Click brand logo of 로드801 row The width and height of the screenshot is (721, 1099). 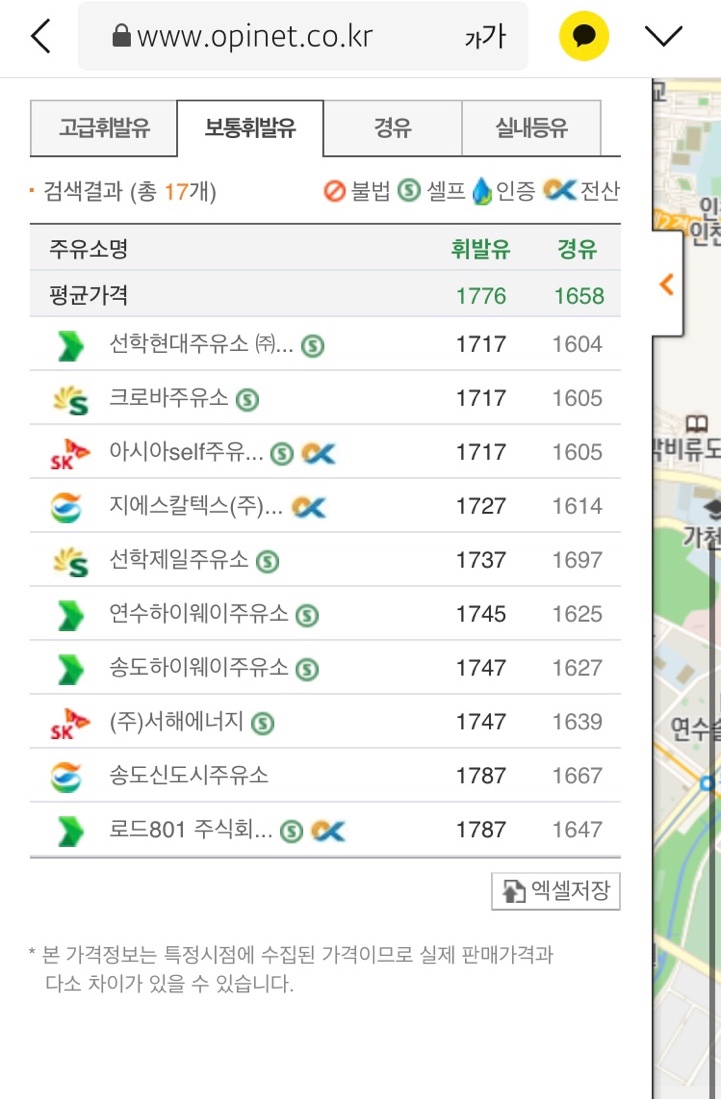point(70,831)
